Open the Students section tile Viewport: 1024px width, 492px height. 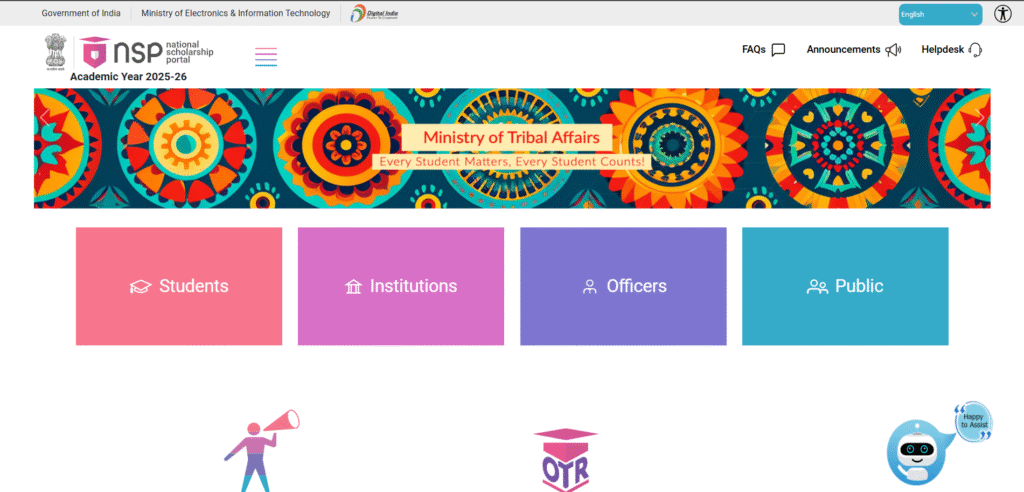click(179, 286)
